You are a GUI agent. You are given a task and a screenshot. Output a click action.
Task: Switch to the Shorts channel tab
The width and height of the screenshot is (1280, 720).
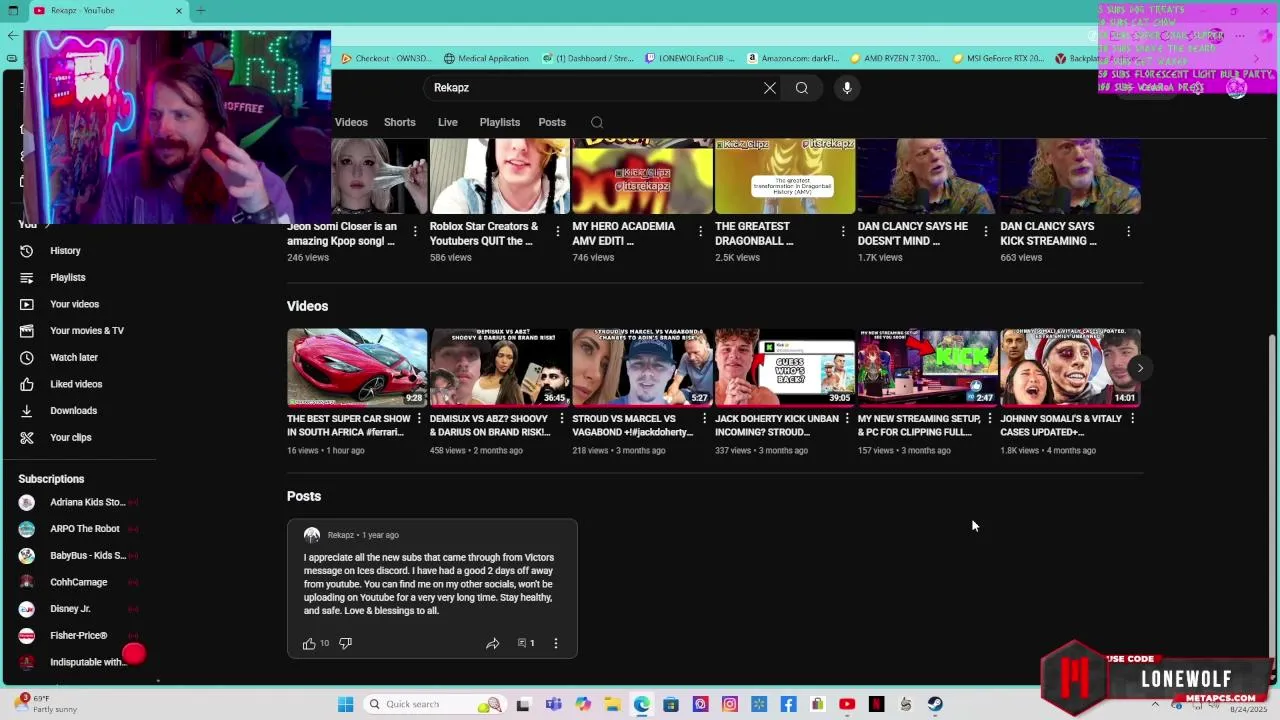coord(400,123)
